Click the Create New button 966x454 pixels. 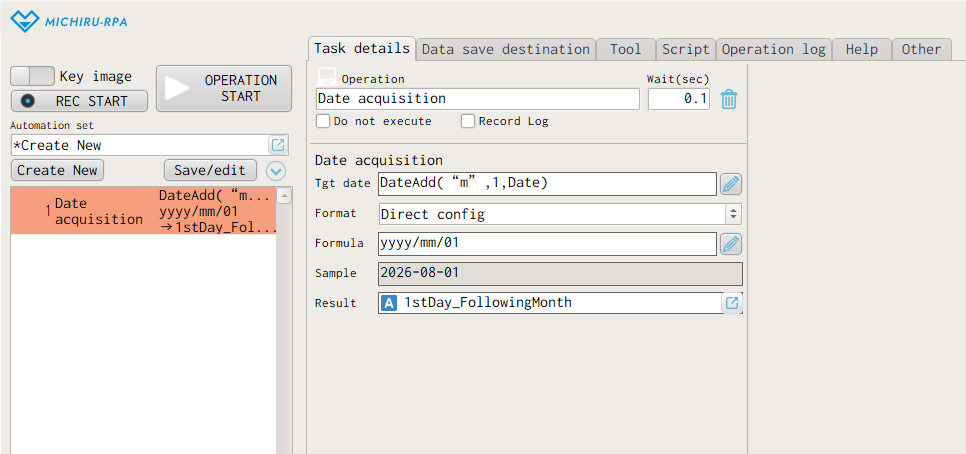(x=57, y=170)
